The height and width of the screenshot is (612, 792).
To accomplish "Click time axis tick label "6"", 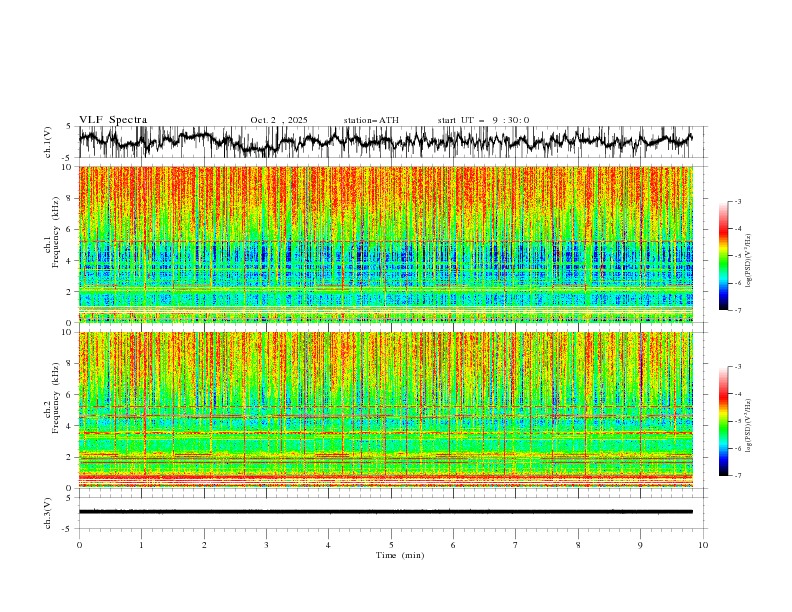I will [453, 545].
